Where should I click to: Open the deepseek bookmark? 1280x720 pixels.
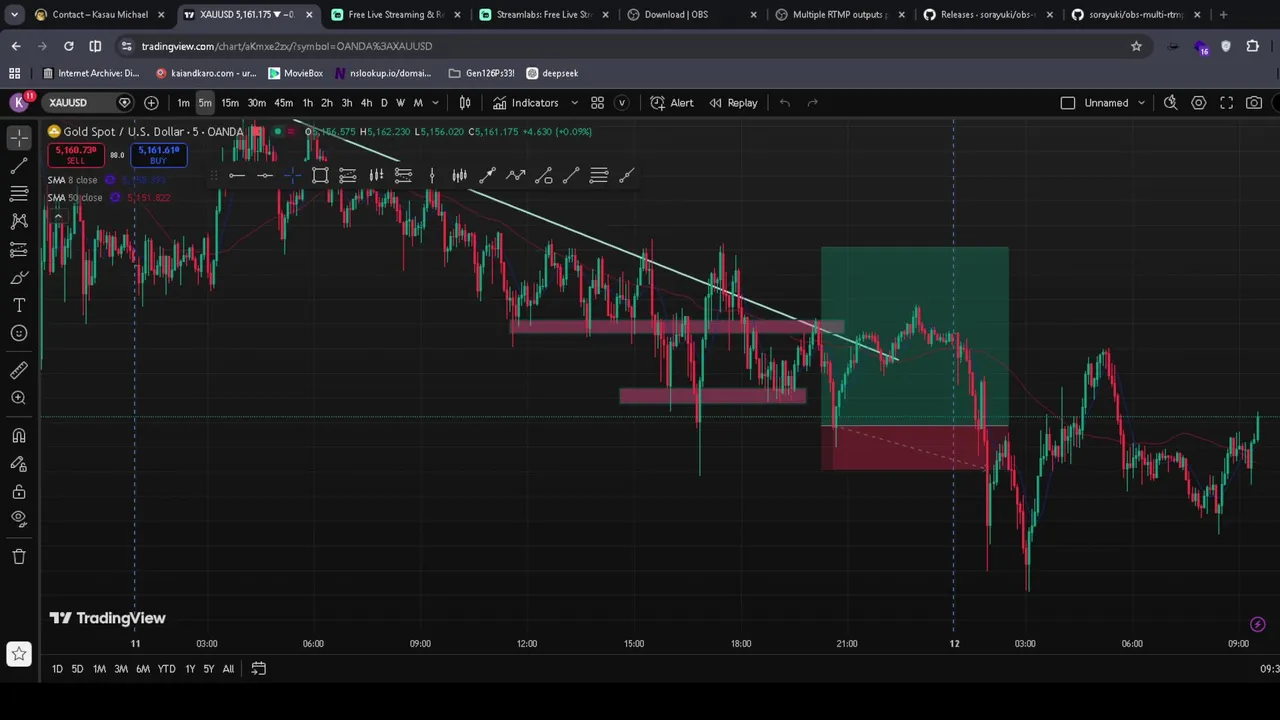[552, 73]
